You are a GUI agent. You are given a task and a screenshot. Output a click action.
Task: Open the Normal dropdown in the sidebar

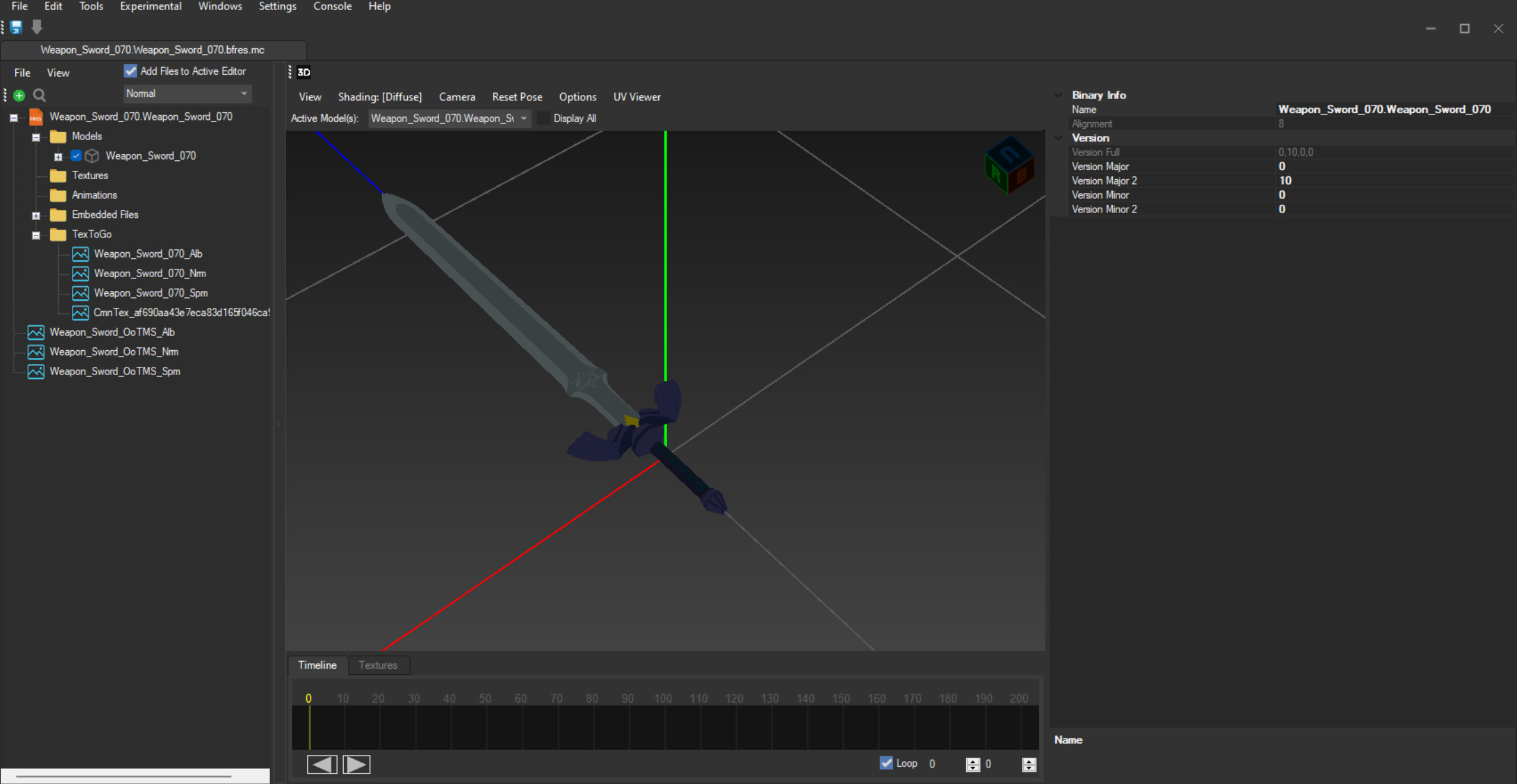[244, 93]
